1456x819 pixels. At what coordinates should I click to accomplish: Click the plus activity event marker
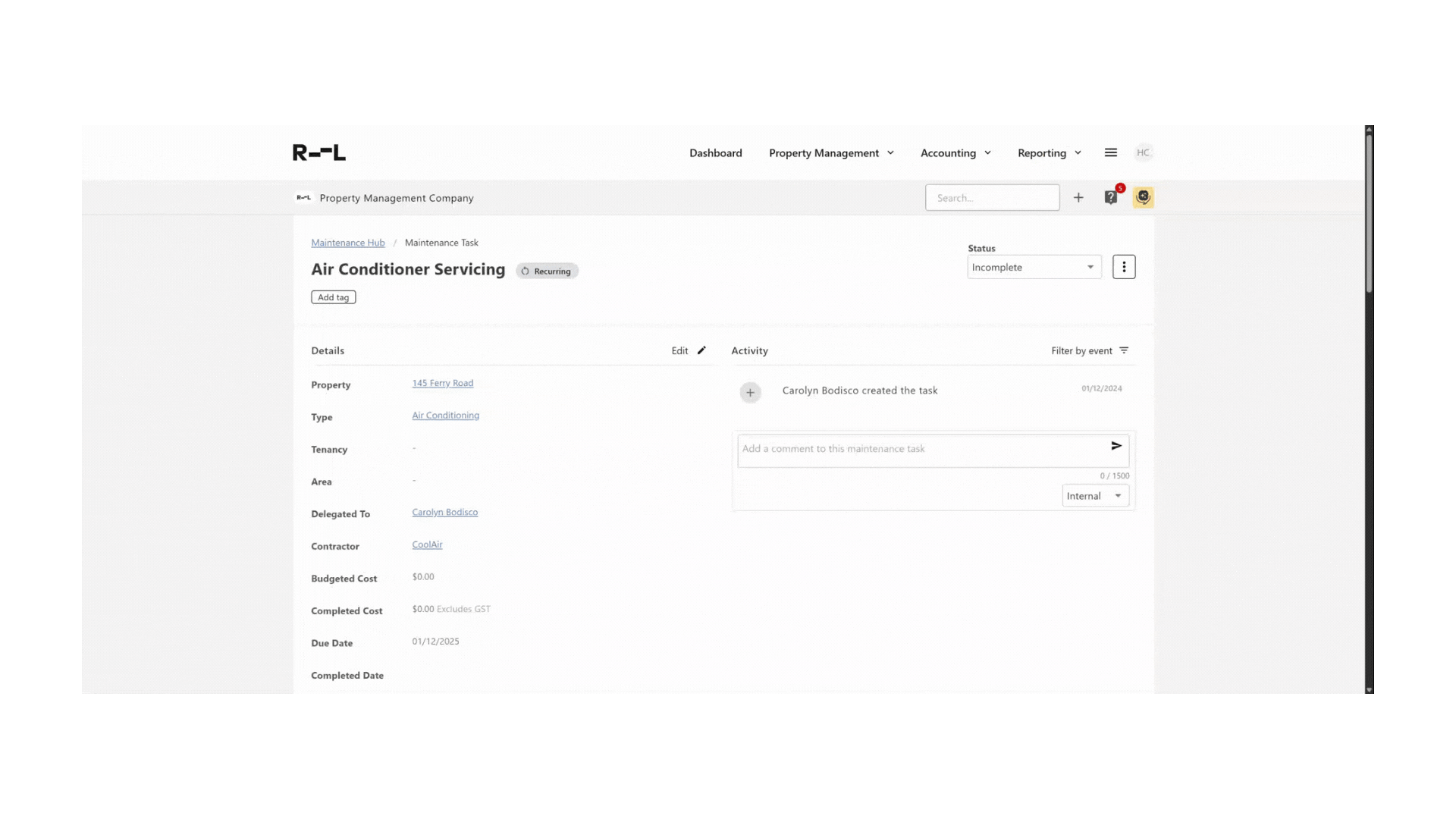click(750, 392)
